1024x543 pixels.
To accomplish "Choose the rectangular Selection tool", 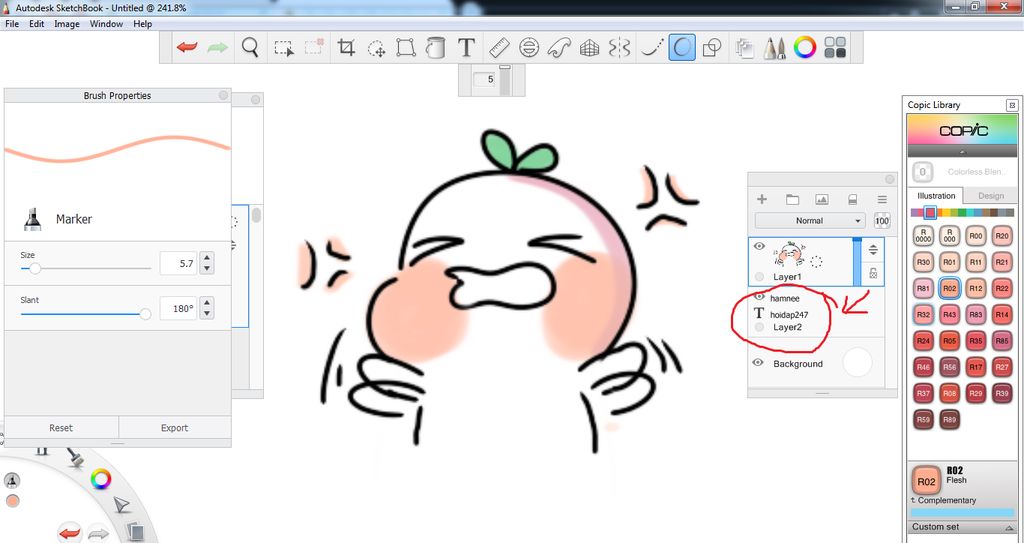I will [283, 48].
